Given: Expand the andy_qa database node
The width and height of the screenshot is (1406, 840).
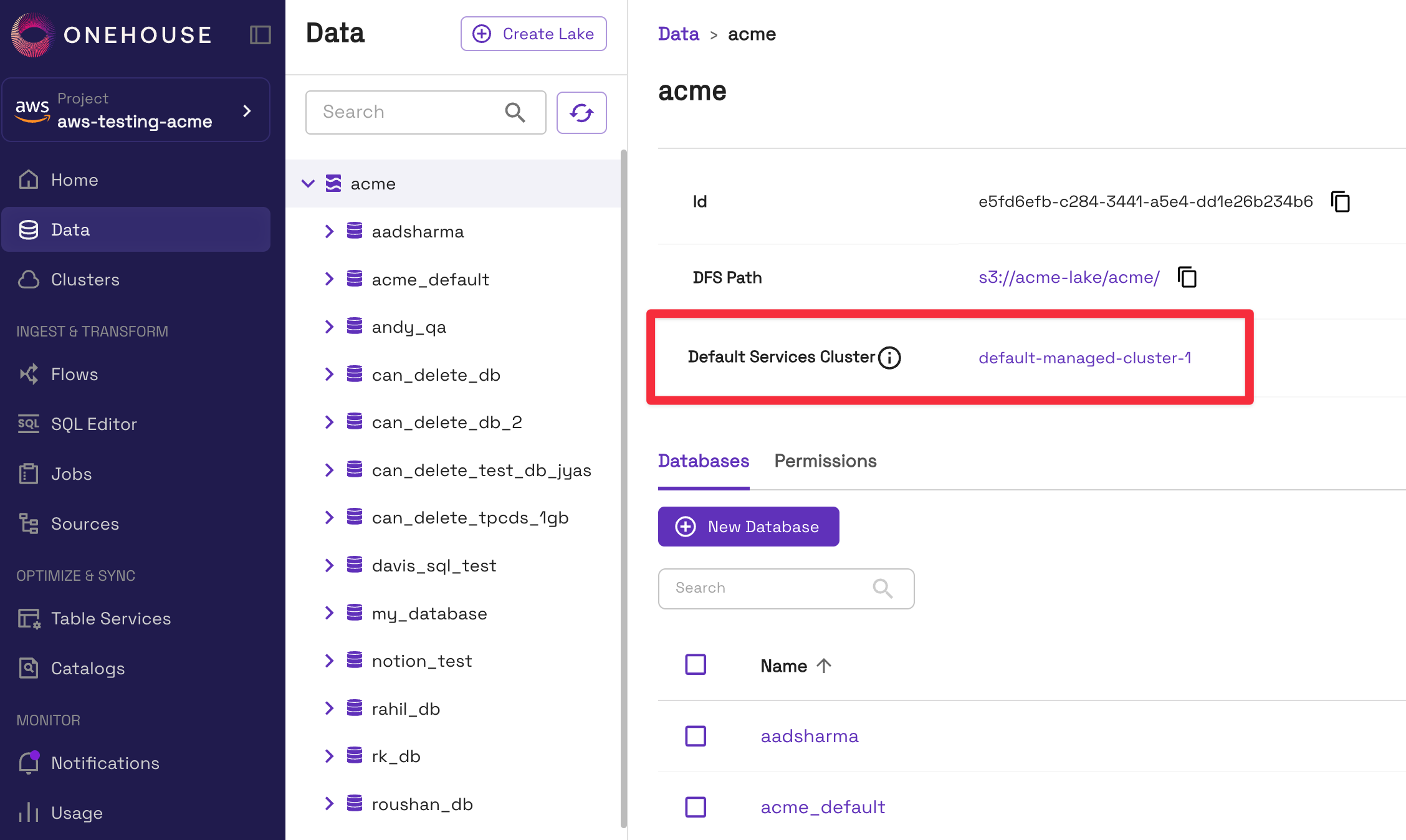Looking at the screenshot, I should [x=329, y=327].
